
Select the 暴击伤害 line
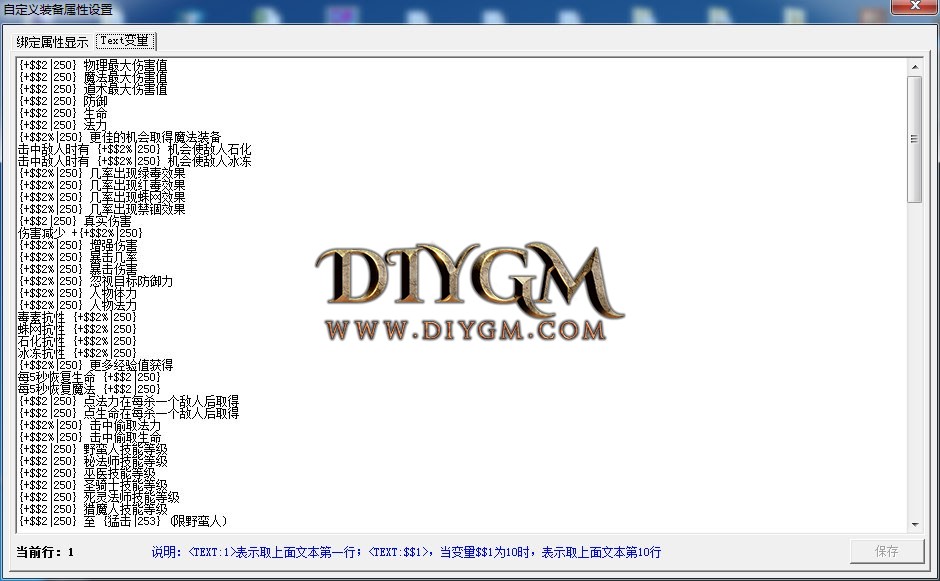pos(78,269)
